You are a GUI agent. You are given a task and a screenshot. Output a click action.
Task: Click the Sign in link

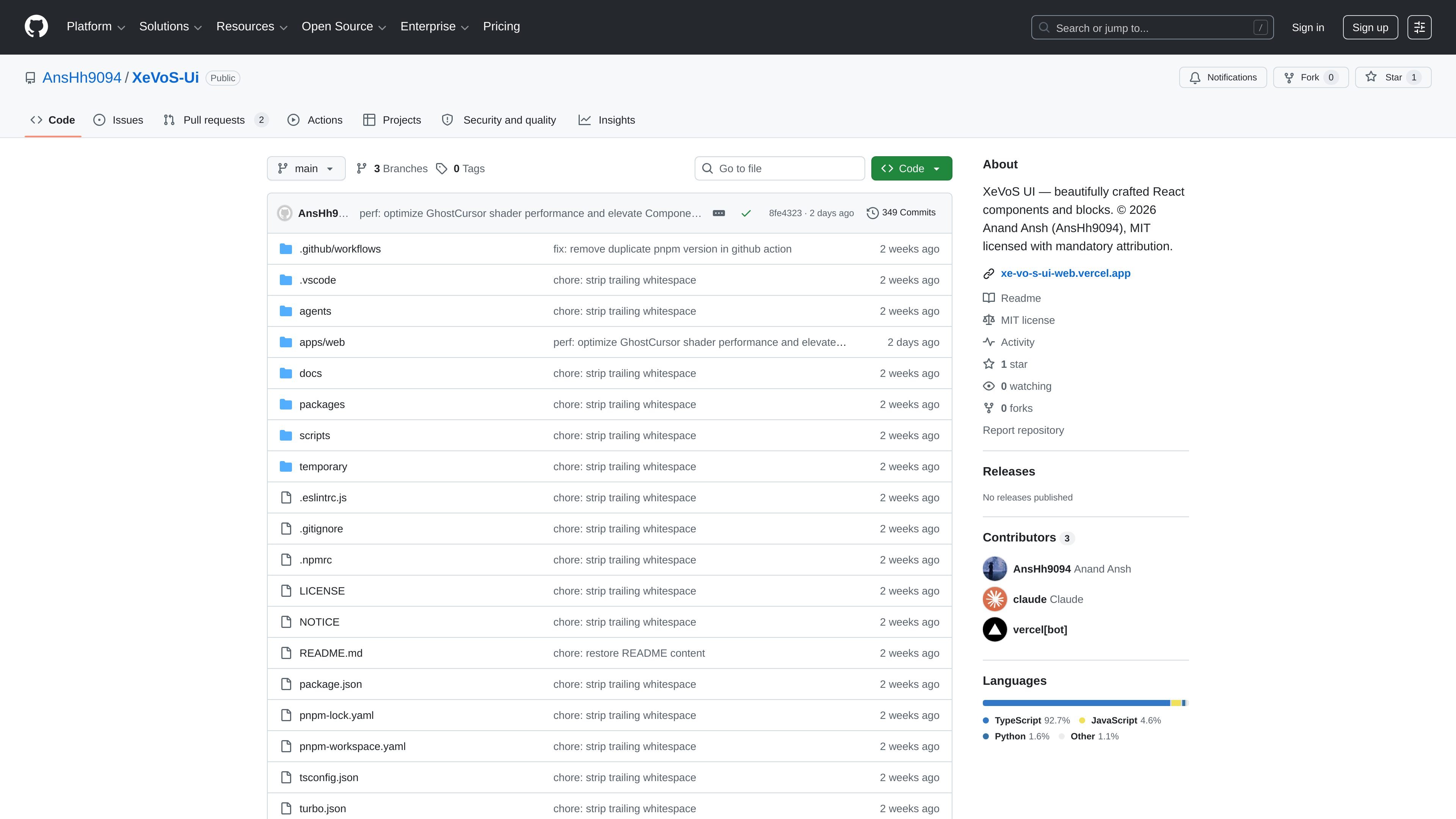click(1307, 28)
